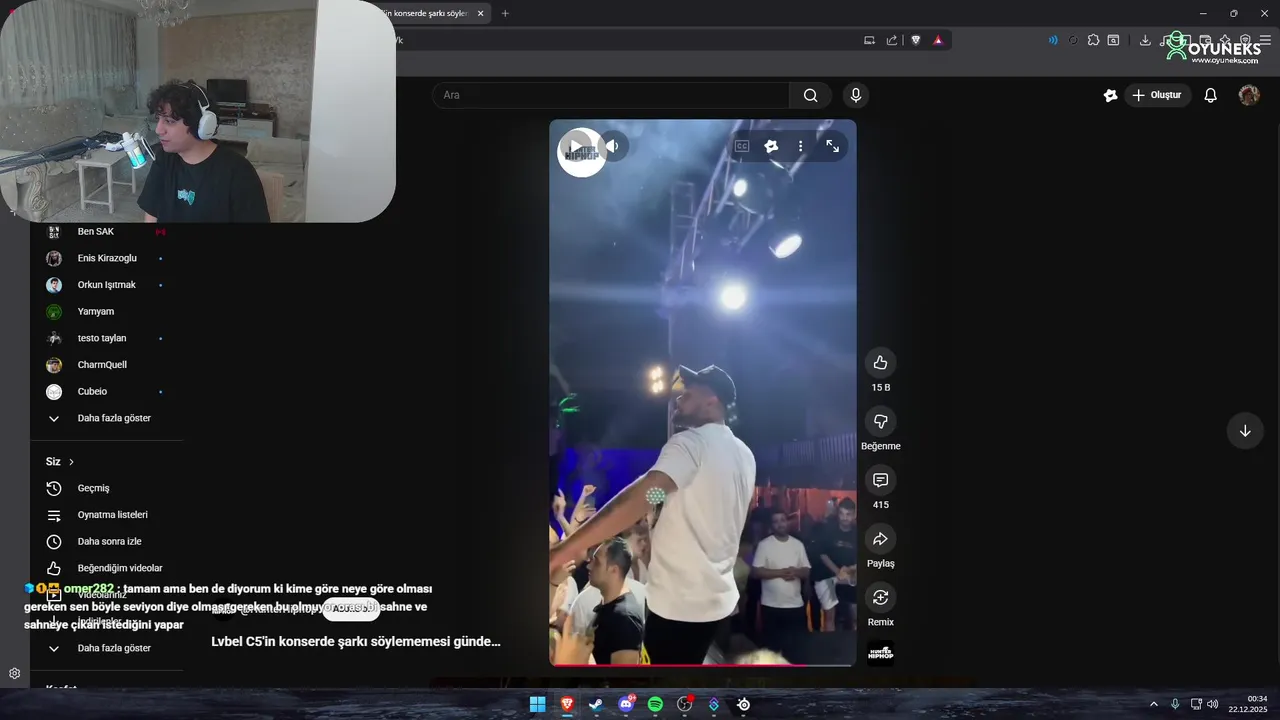Open Enis Kirazoglu channel
1280x720 pixels.
[107, 258]
